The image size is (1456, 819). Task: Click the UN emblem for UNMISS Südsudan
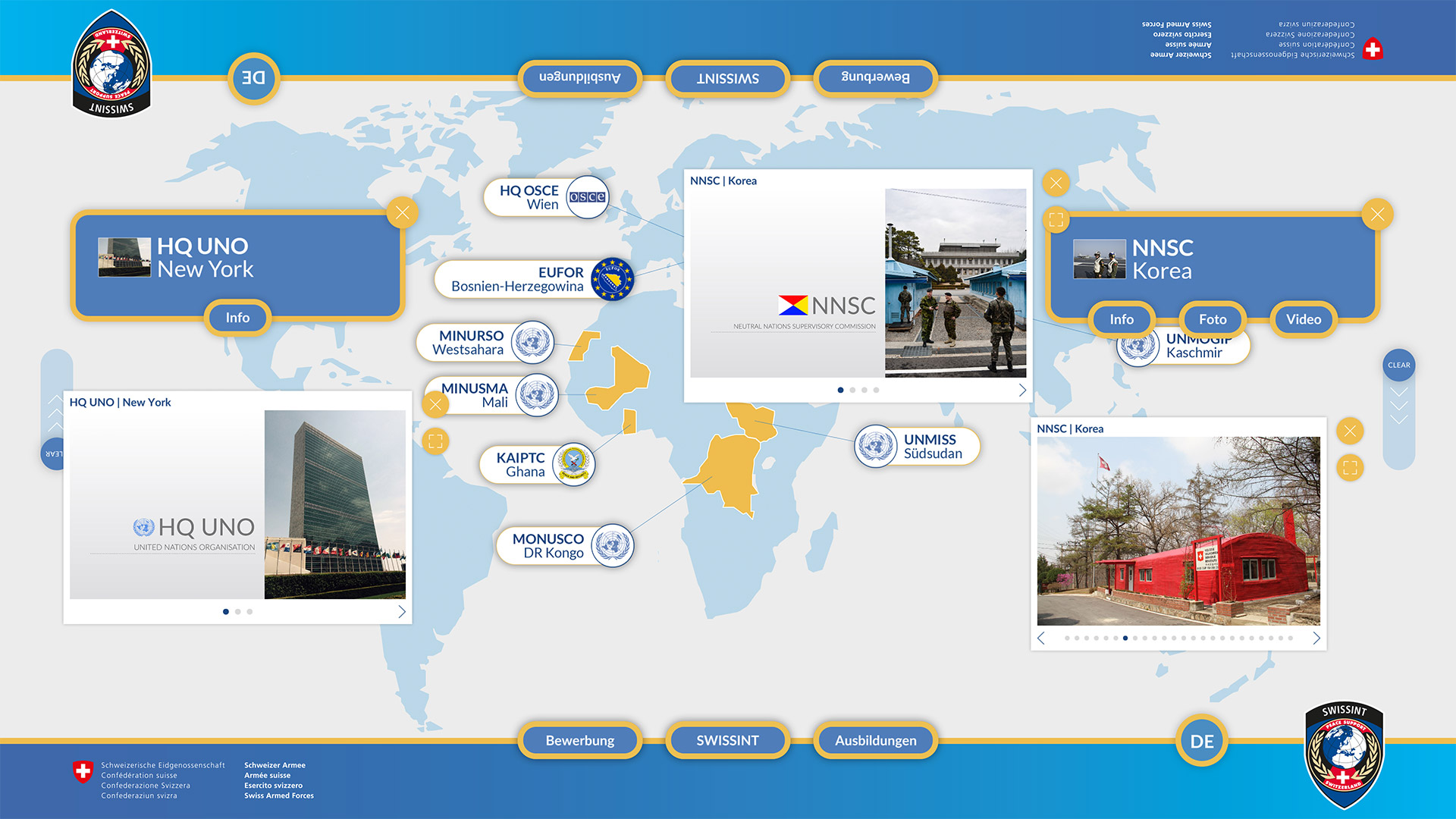[x=876, y=446]
